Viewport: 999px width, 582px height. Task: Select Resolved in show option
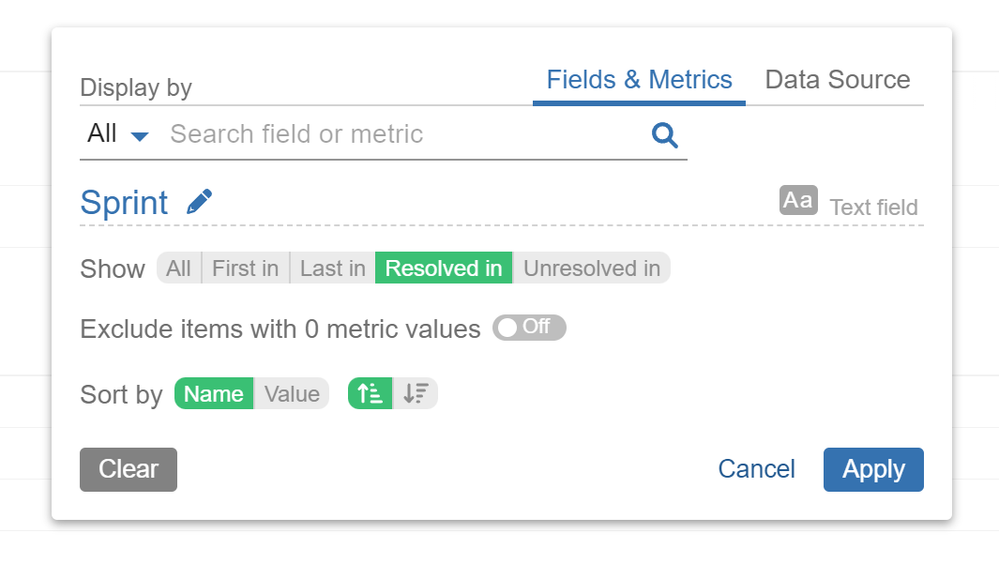tap(442, 267)
